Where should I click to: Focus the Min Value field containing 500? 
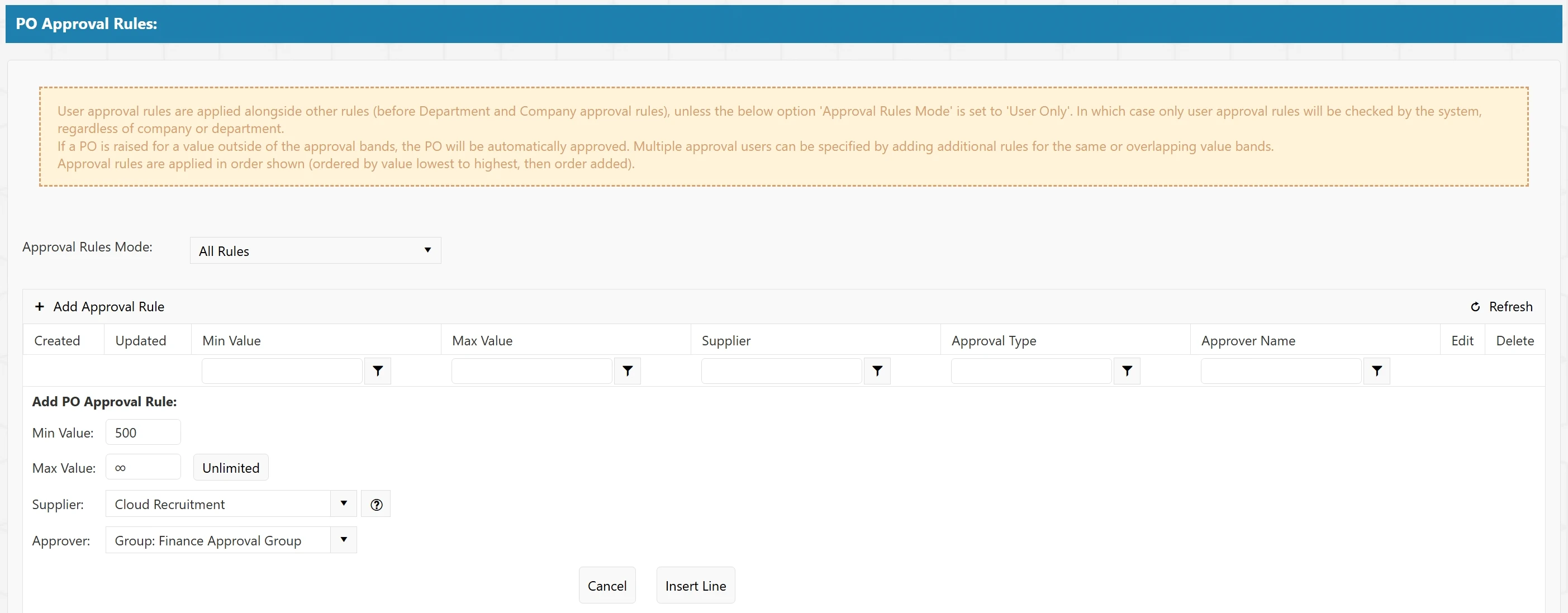pos(143,432)
